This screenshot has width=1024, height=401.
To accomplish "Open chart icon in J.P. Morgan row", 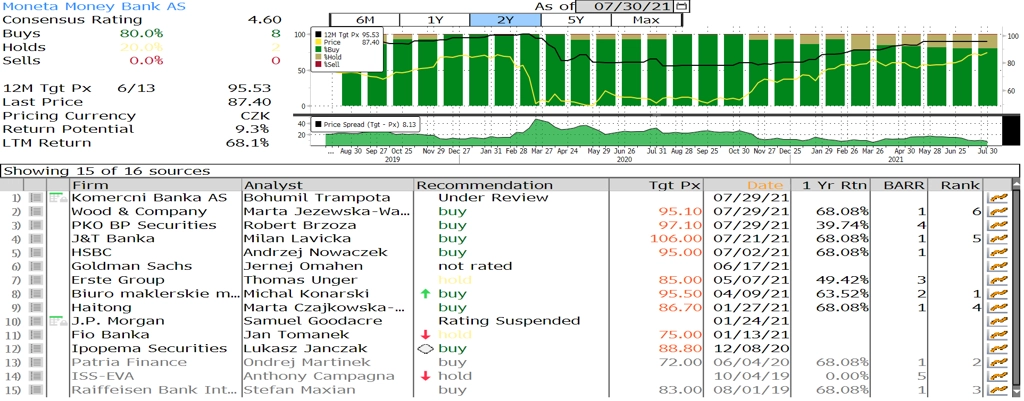I will click(999, 321).
